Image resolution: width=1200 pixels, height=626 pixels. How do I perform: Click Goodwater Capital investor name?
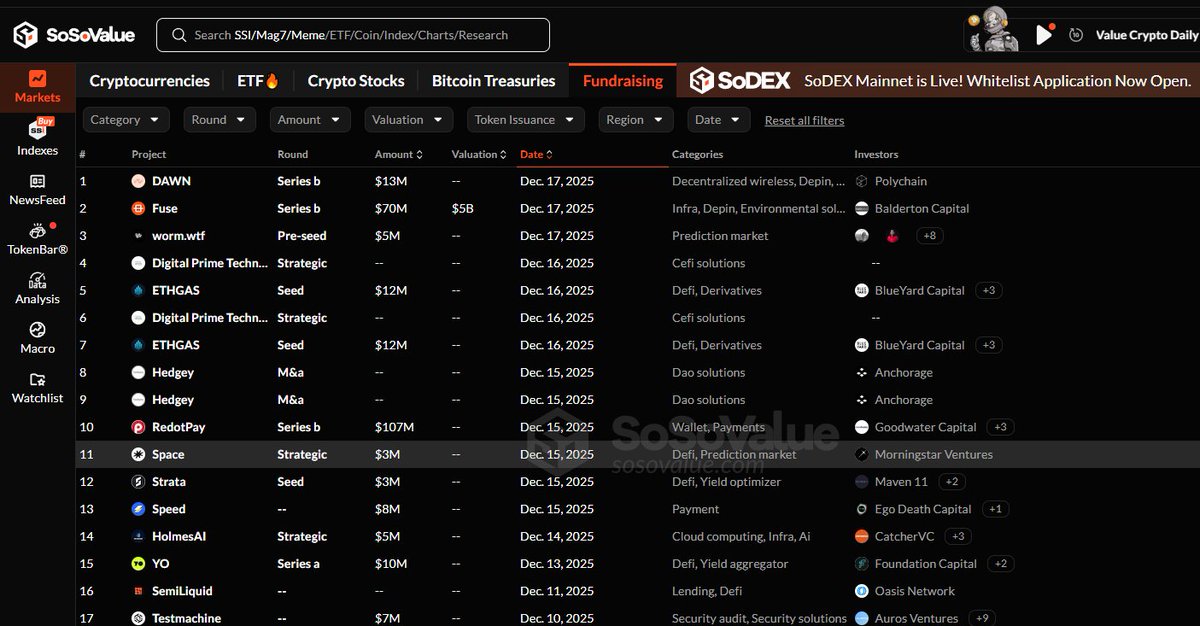925,427
